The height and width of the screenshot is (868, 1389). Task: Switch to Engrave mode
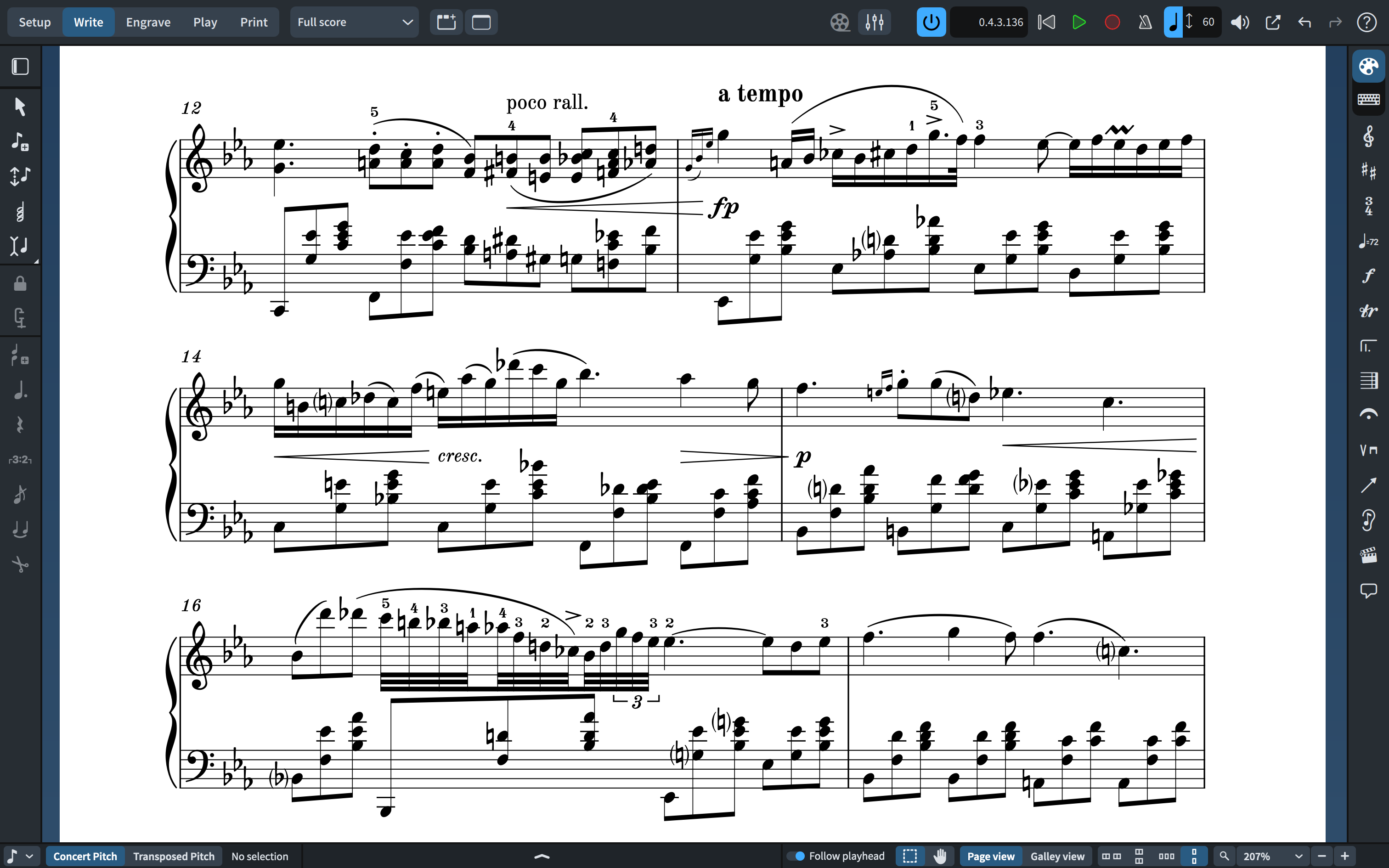click(x=148, y=22)
